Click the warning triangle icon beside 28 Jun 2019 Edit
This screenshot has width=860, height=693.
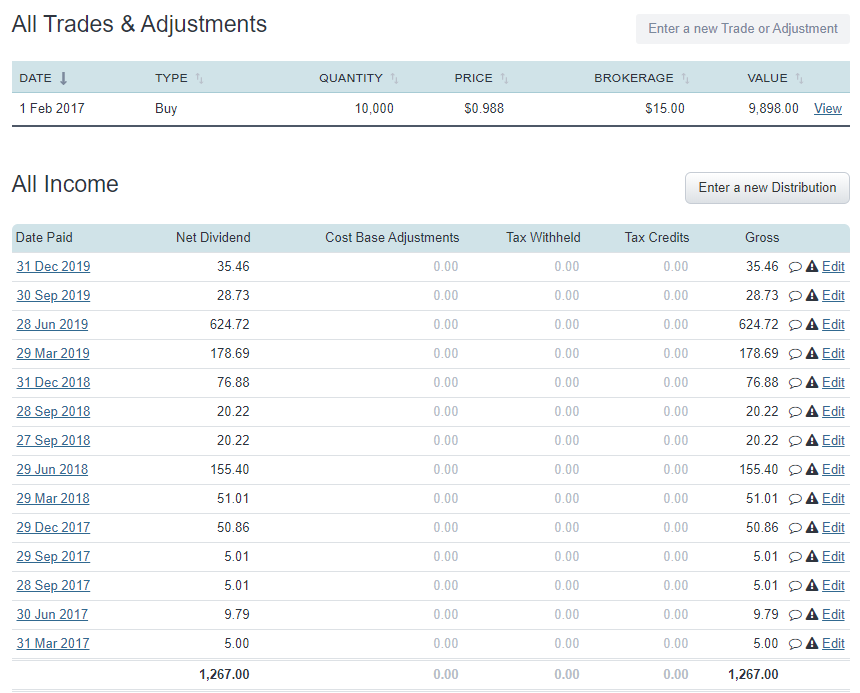coord(810,324)
